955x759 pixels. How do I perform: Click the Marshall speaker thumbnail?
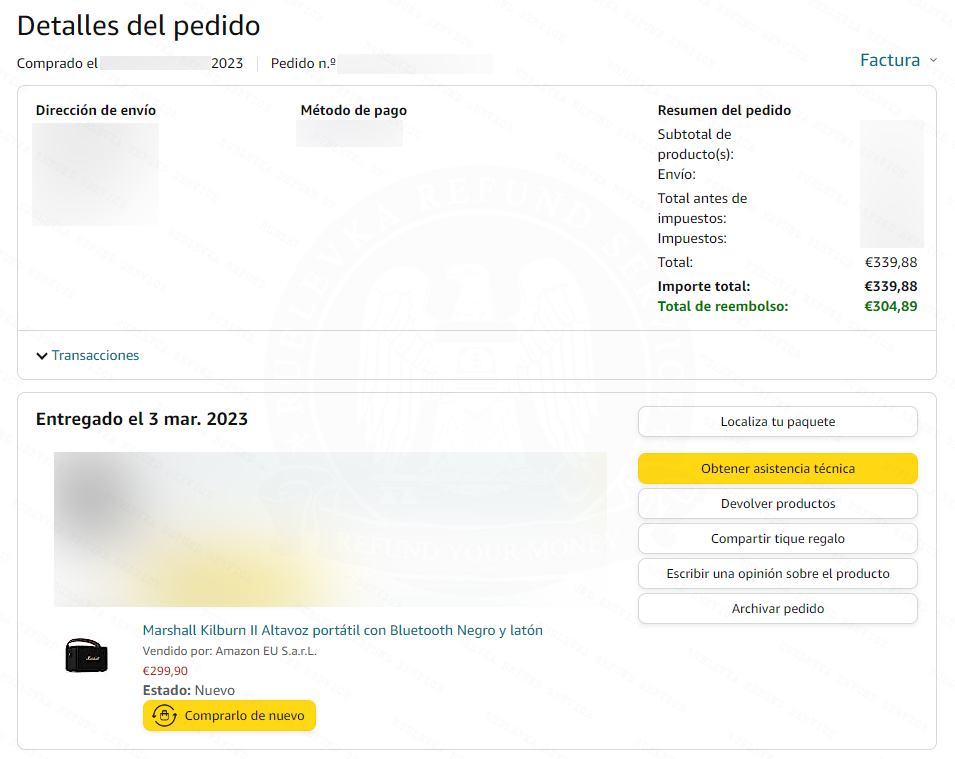[x=86, y=655]
